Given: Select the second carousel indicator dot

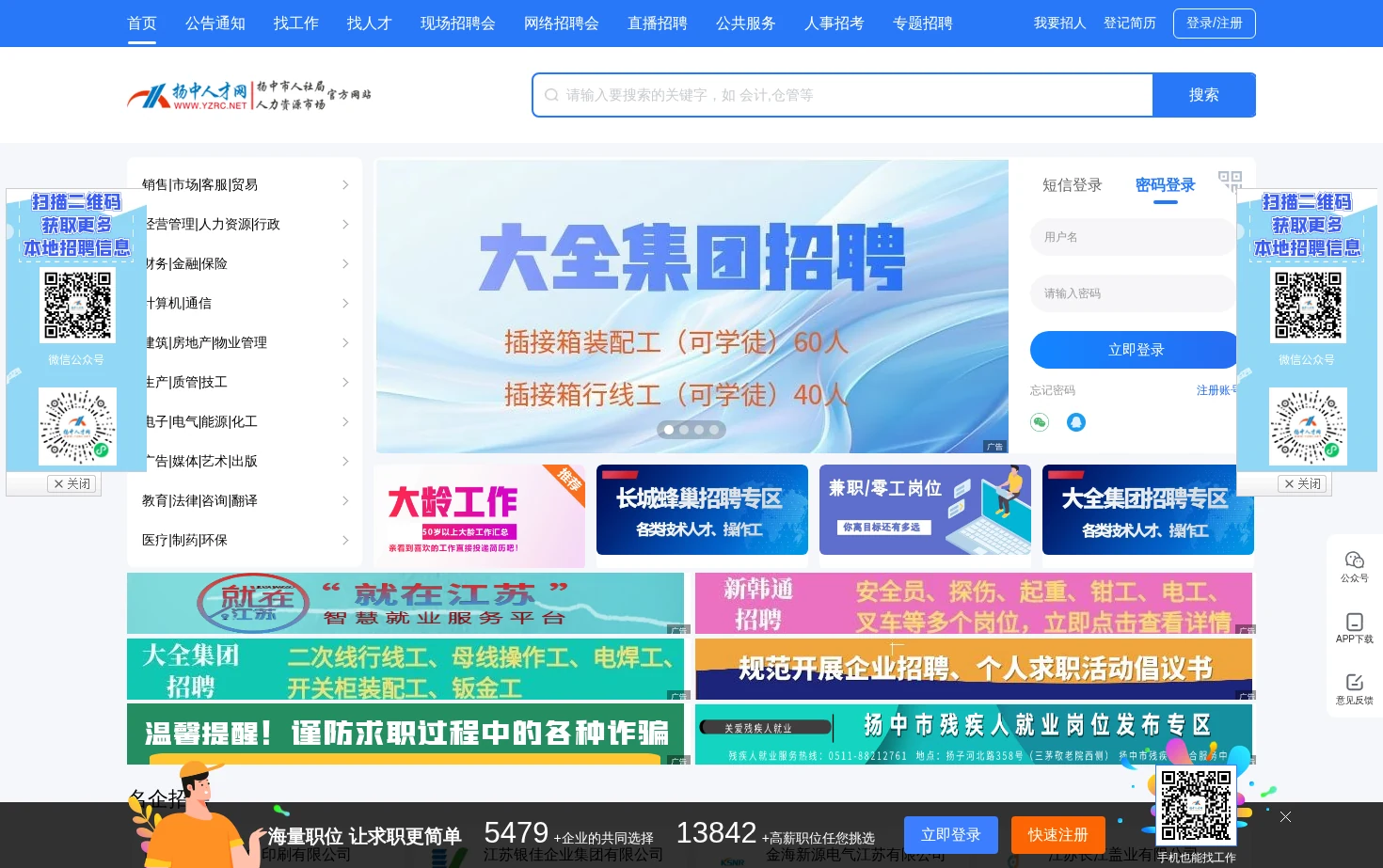Looking at the screenshot, I should click(x=684, y=430).
